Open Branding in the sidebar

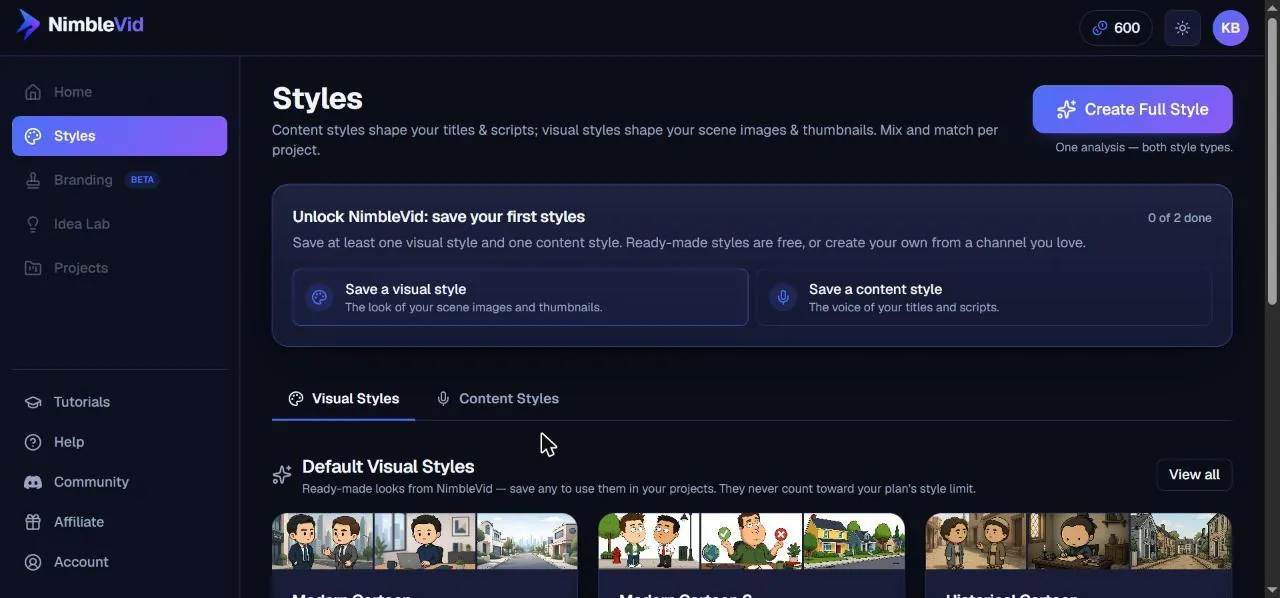tap(120, 180)
